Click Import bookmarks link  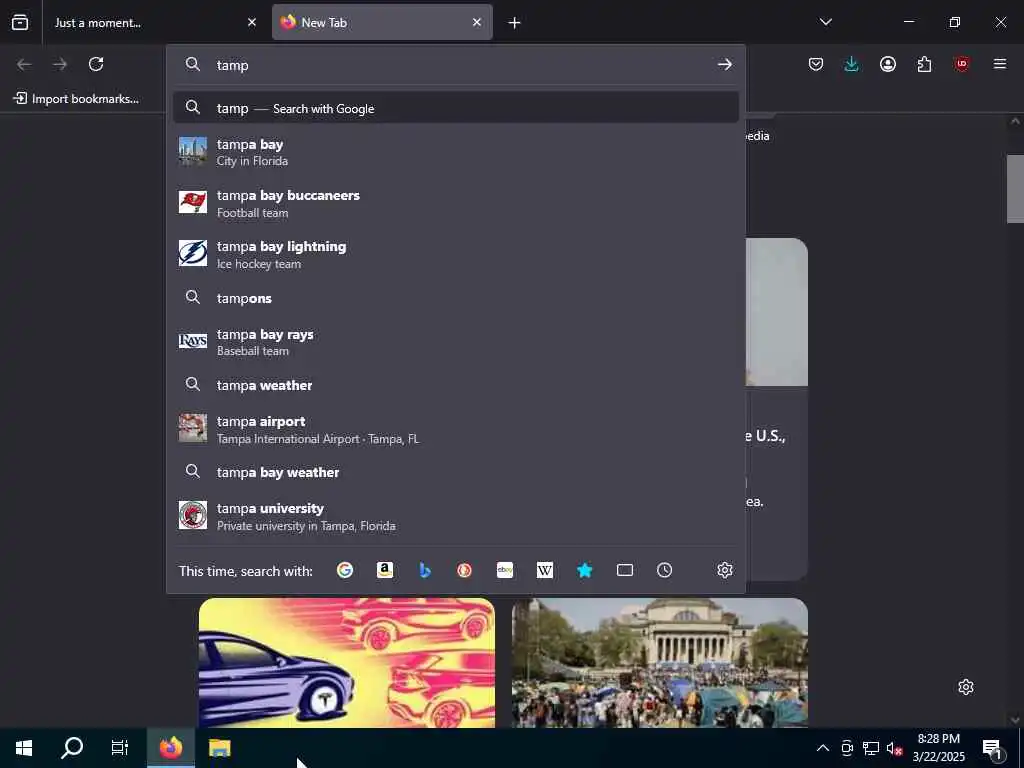(x=76, y=99)
